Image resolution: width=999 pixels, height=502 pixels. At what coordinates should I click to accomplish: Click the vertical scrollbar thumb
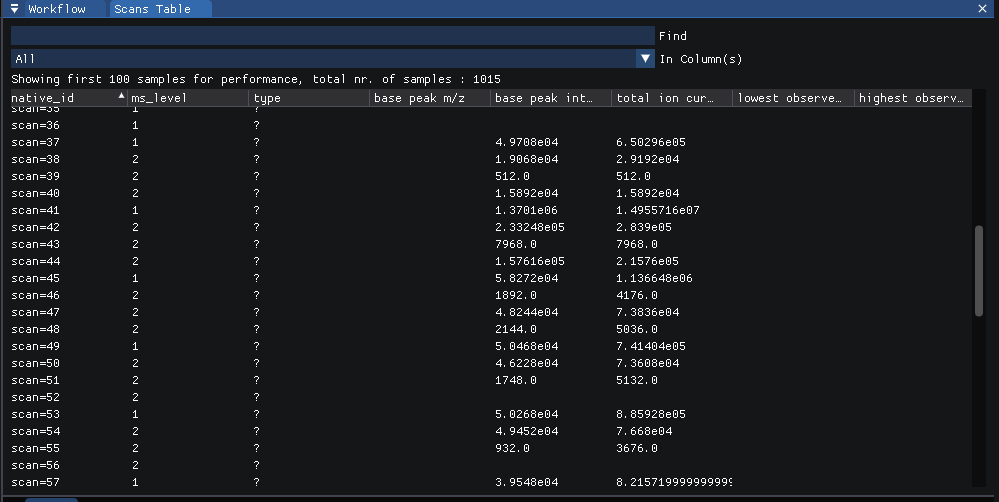[x=979, y=271]
